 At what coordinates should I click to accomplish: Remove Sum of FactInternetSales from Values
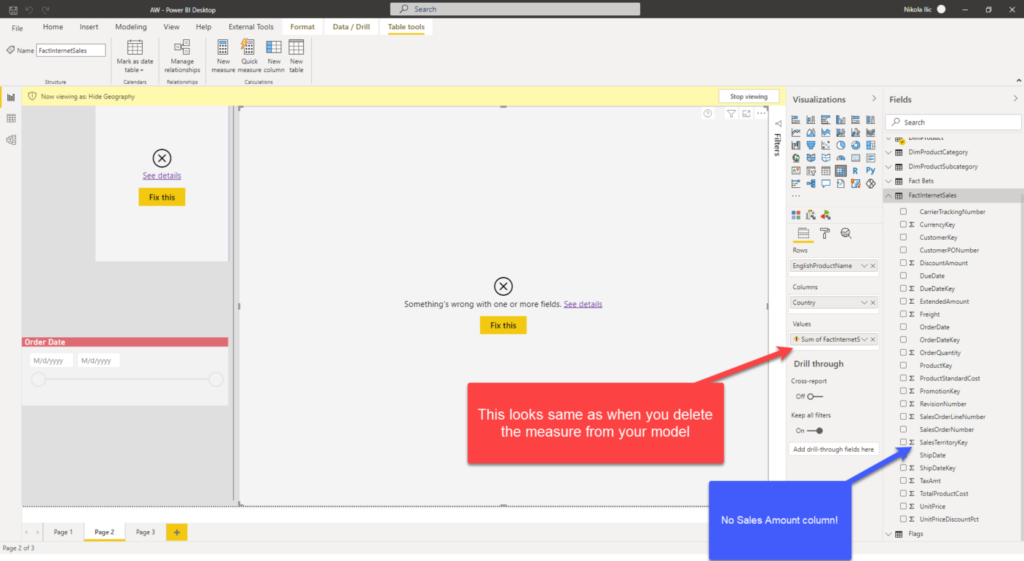pos(873,340)
